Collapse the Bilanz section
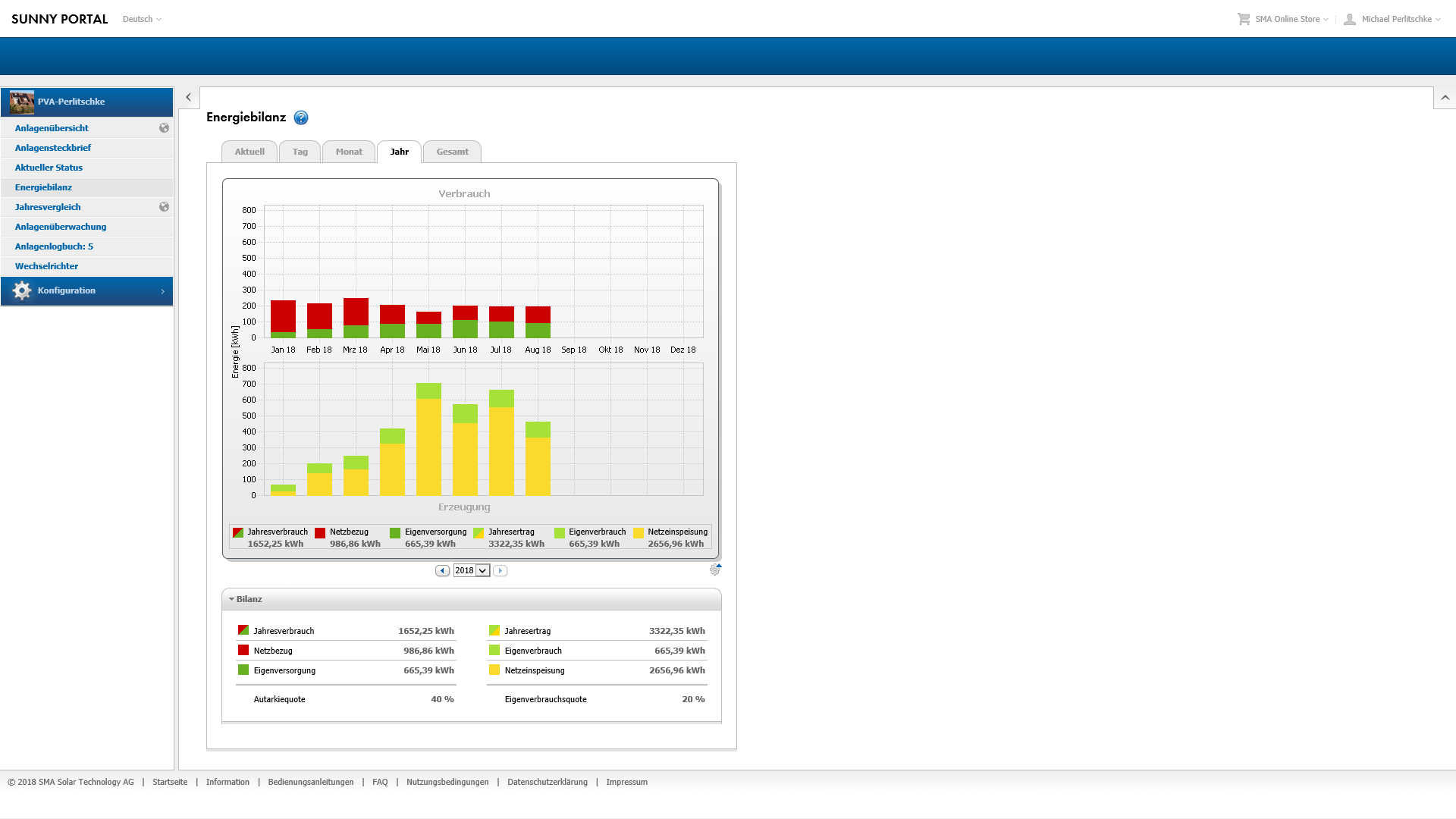 click(232, 599)
